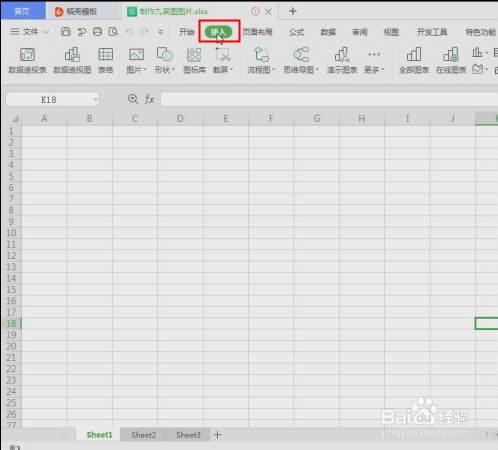Select the Insert (插入) ribbon tab

coord(218,32)
